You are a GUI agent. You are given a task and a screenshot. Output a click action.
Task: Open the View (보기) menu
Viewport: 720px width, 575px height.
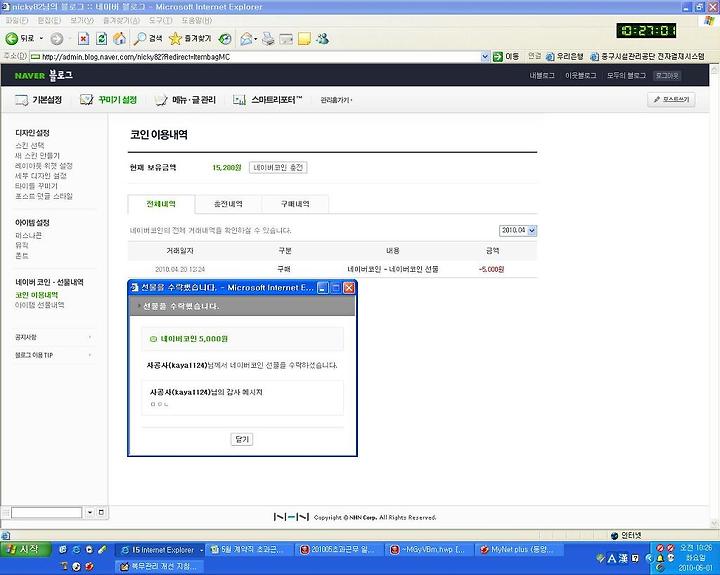pyautogui.click(x=82, y=20)
